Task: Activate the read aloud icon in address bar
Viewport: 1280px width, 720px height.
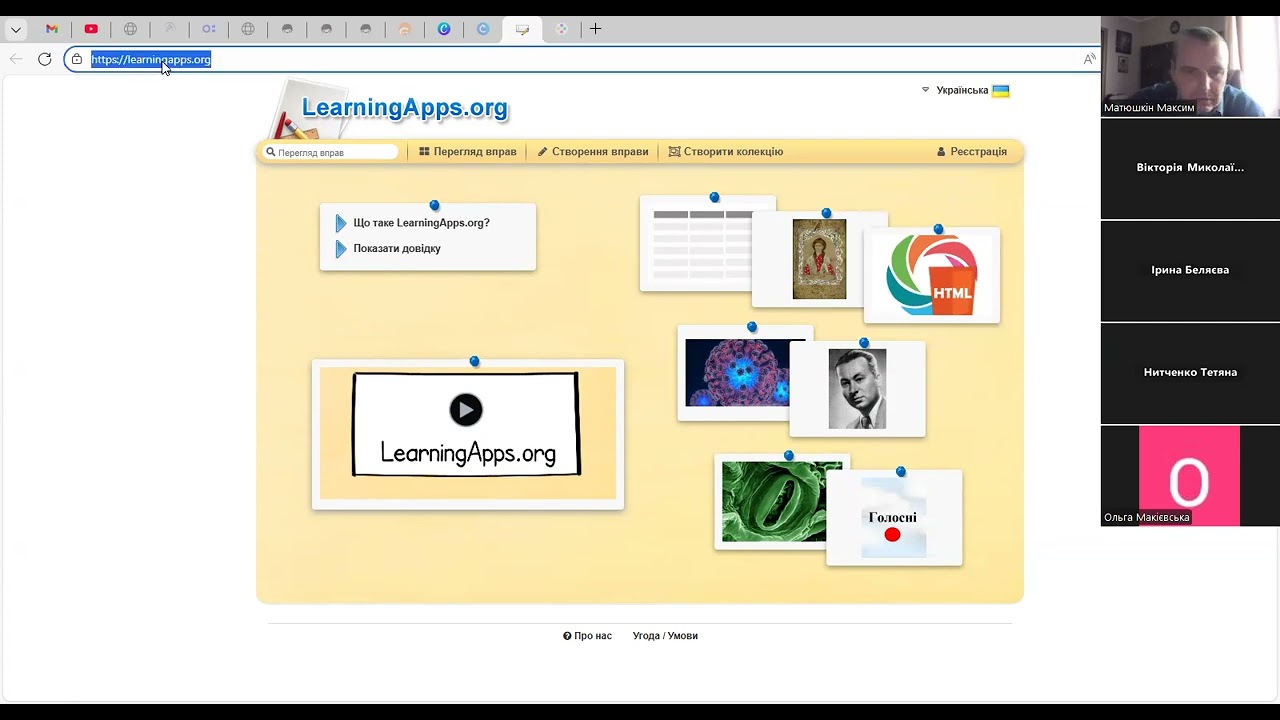Action: 1089,59
